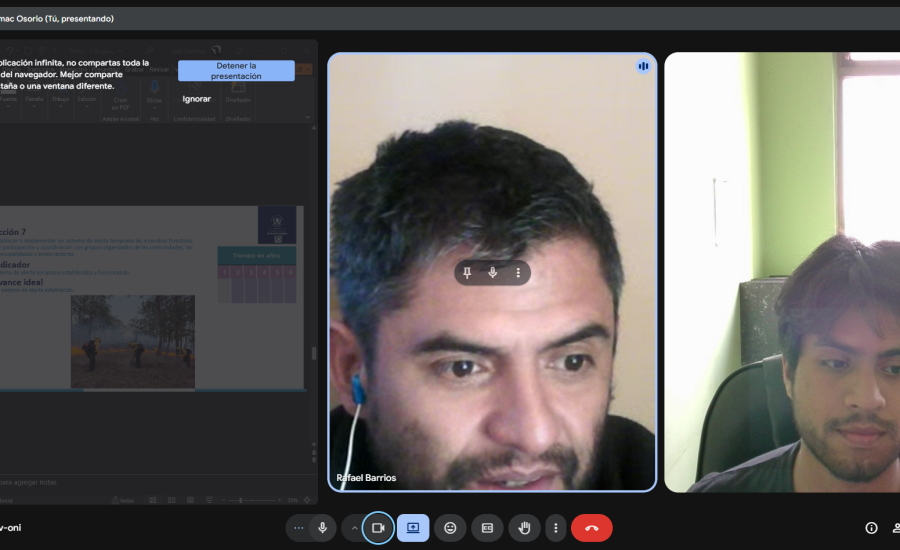Open more options on Rafael Barrios's tile
Screen dimensions: 900x550
(x=518, y=273)
